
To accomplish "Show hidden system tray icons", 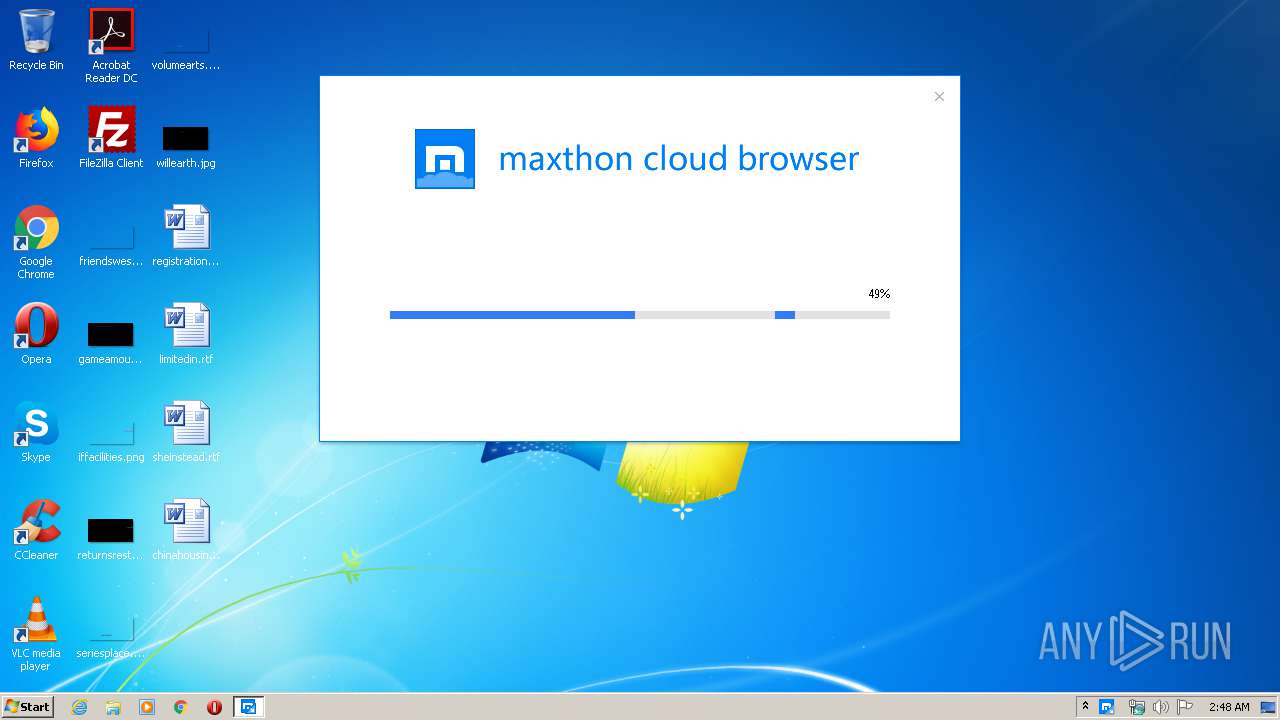I will tap(1086, 707).
